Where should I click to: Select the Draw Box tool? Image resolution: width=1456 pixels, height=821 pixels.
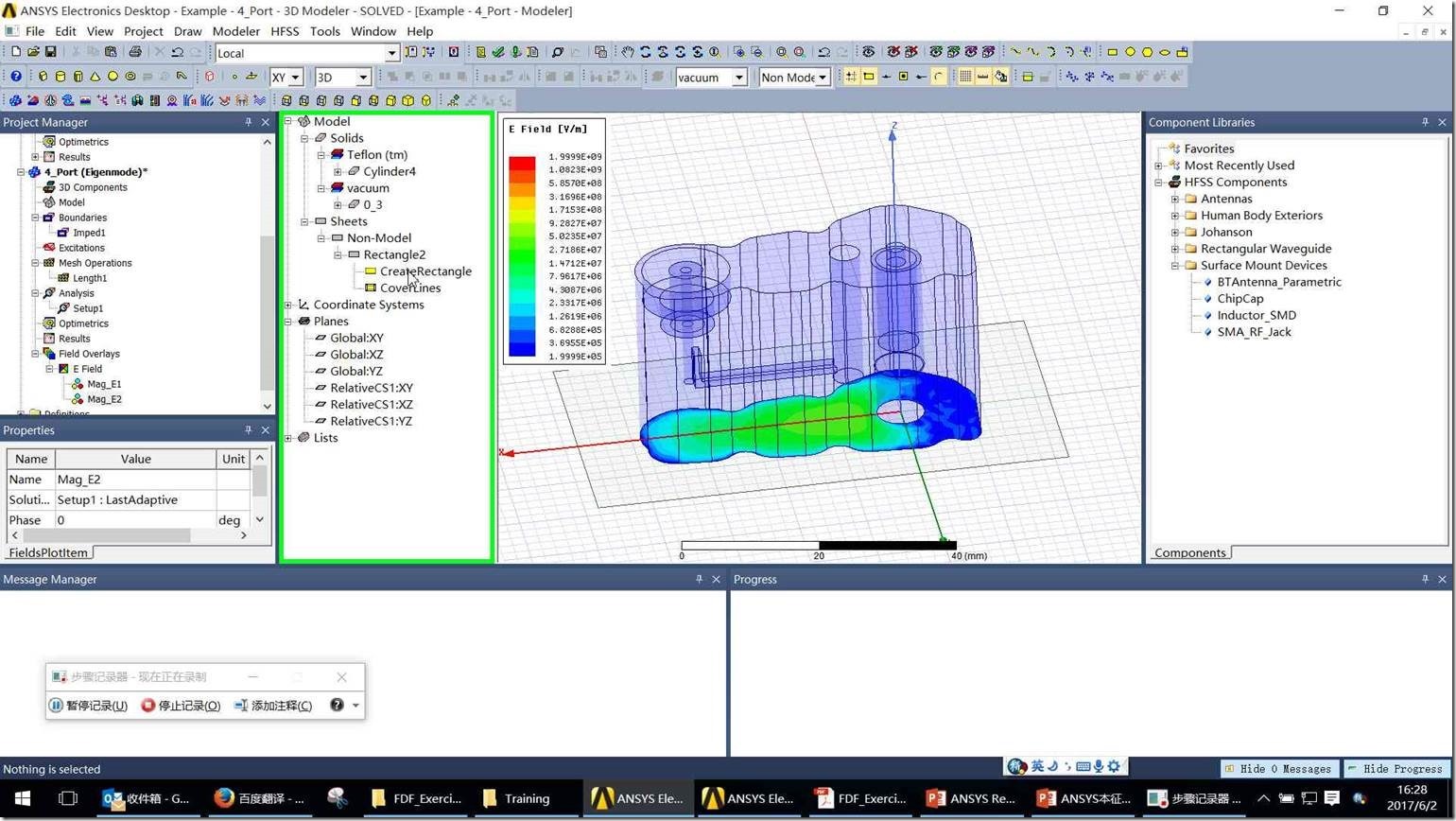(43, 77)
